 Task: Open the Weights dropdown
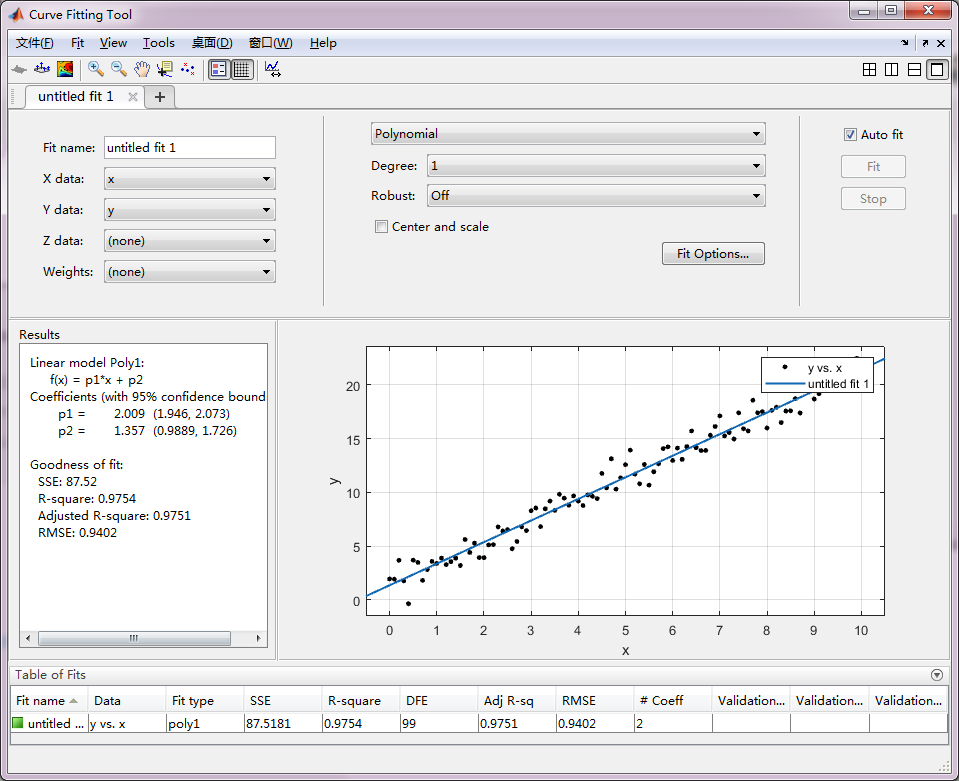click(x=190, y=272)
